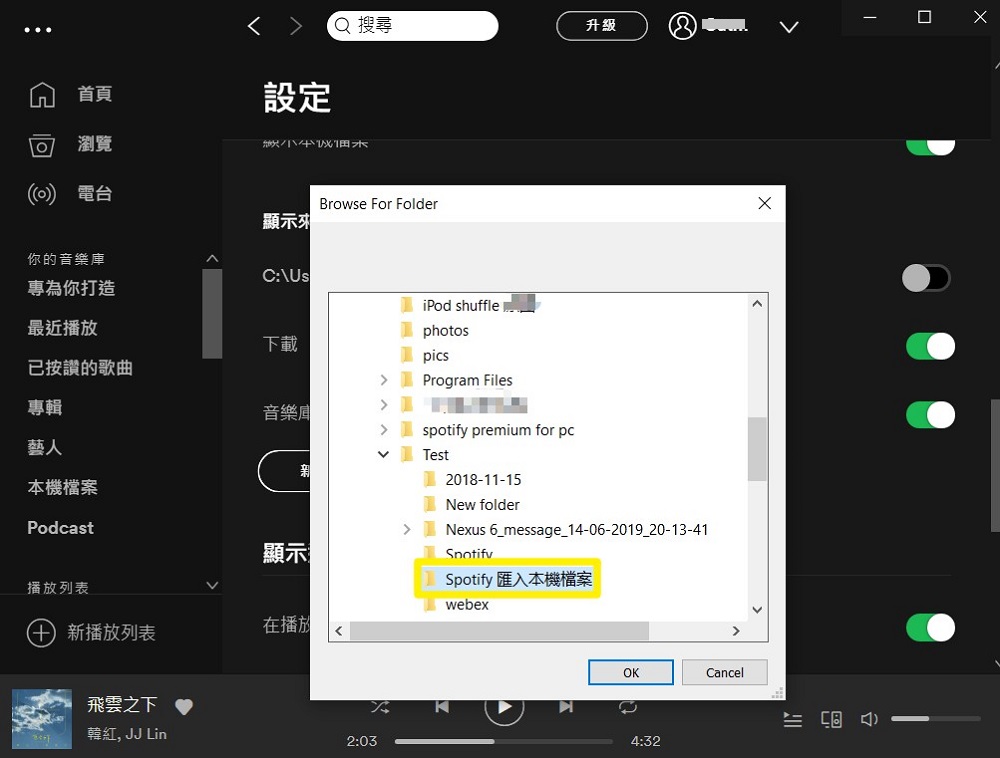Viewport: 1000px width, 758px height.
Task: Collapse library with up chevron
Action: (x=212, y=258)
